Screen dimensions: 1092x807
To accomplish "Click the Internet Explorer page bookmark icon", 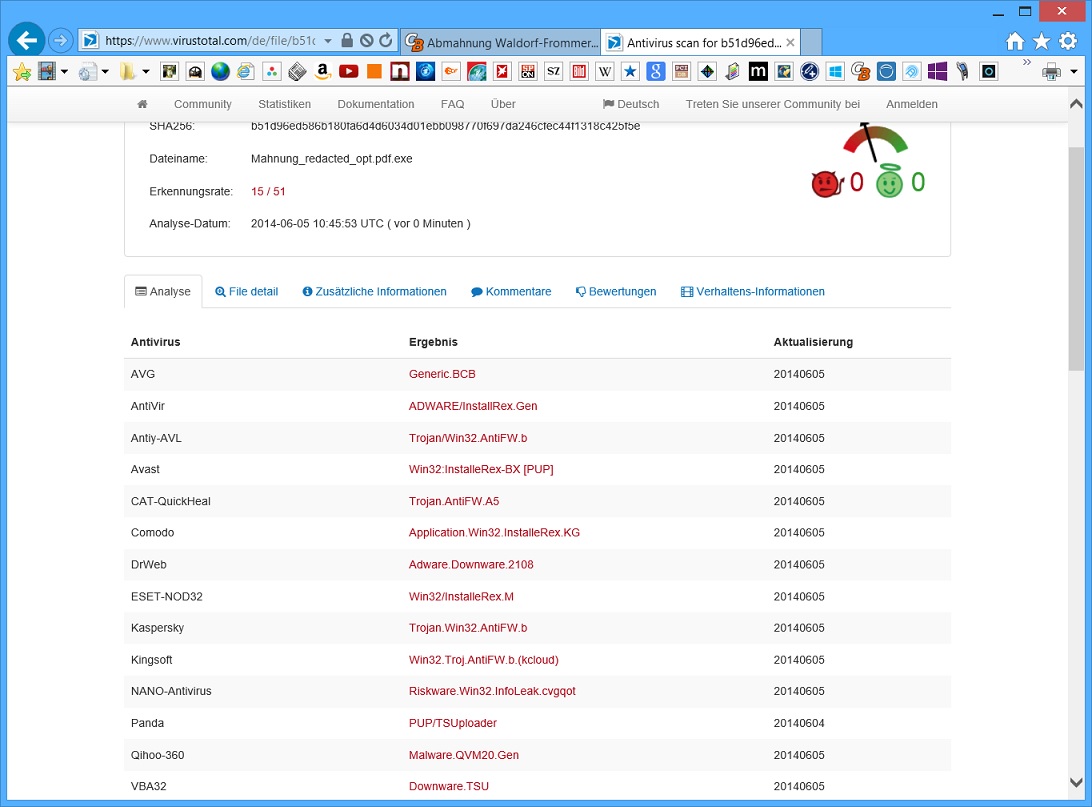I will 246,71.
